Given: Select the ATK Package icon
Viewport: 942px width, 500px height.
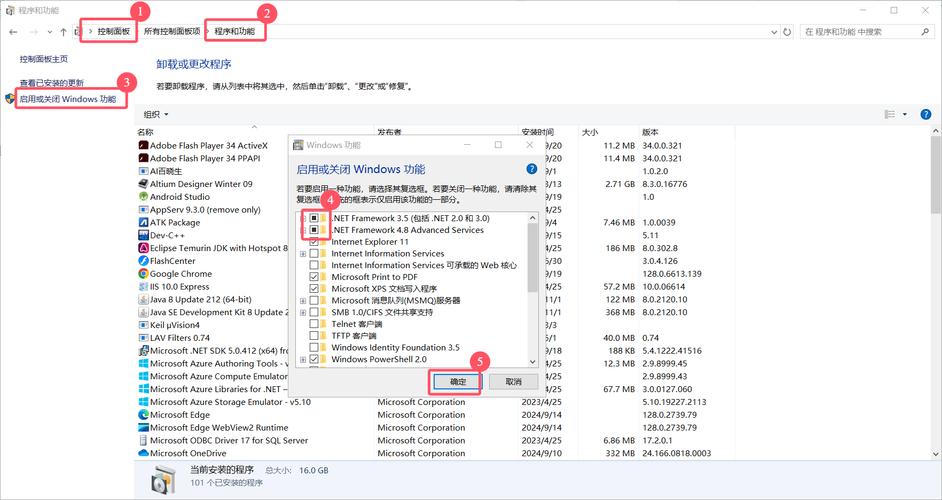Looking at the screenshot, I should pyautogui.click(x=143, y=222).
